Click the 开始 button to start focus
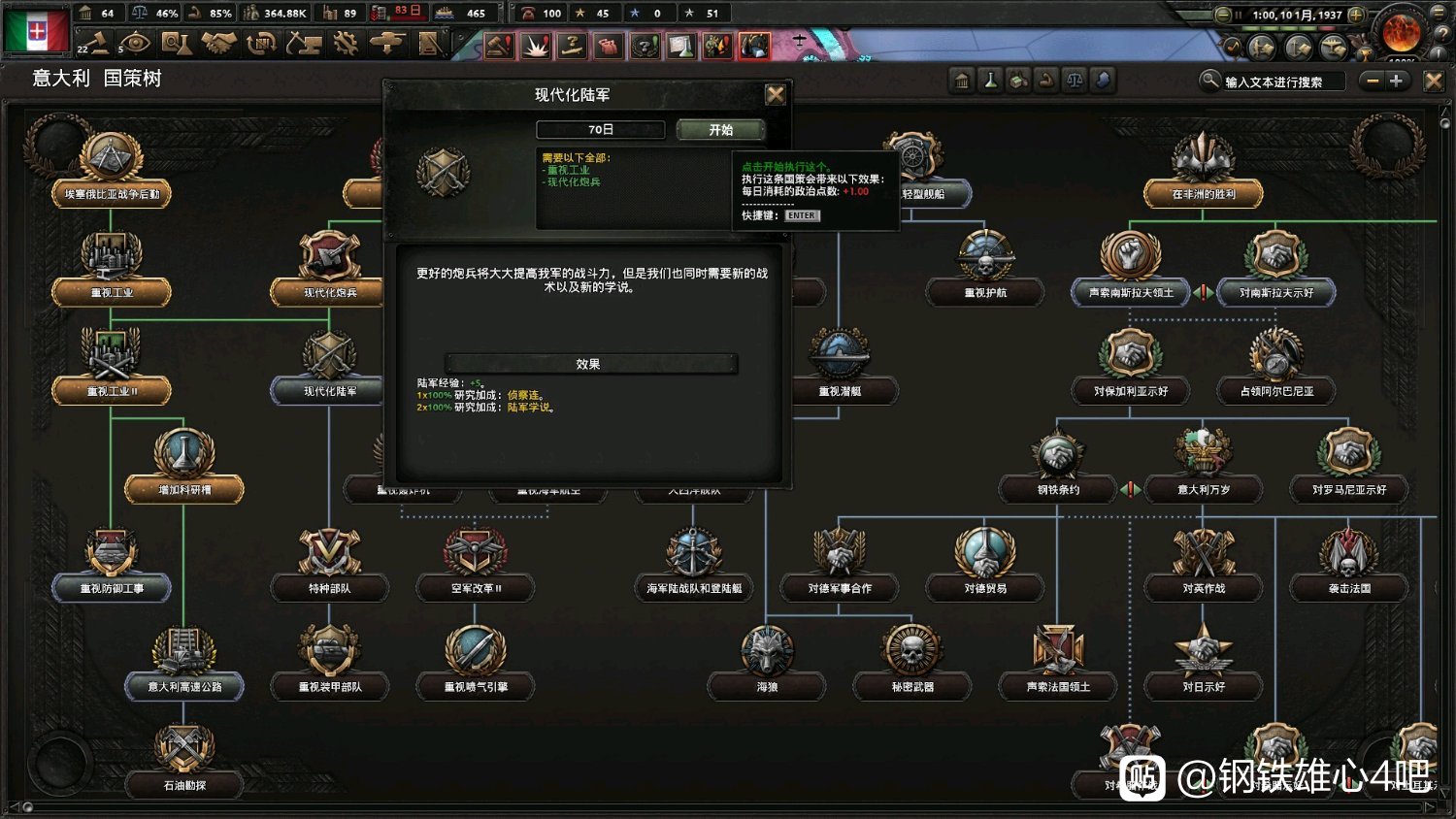Viewport: 1456px width, 819px height. 720,129
